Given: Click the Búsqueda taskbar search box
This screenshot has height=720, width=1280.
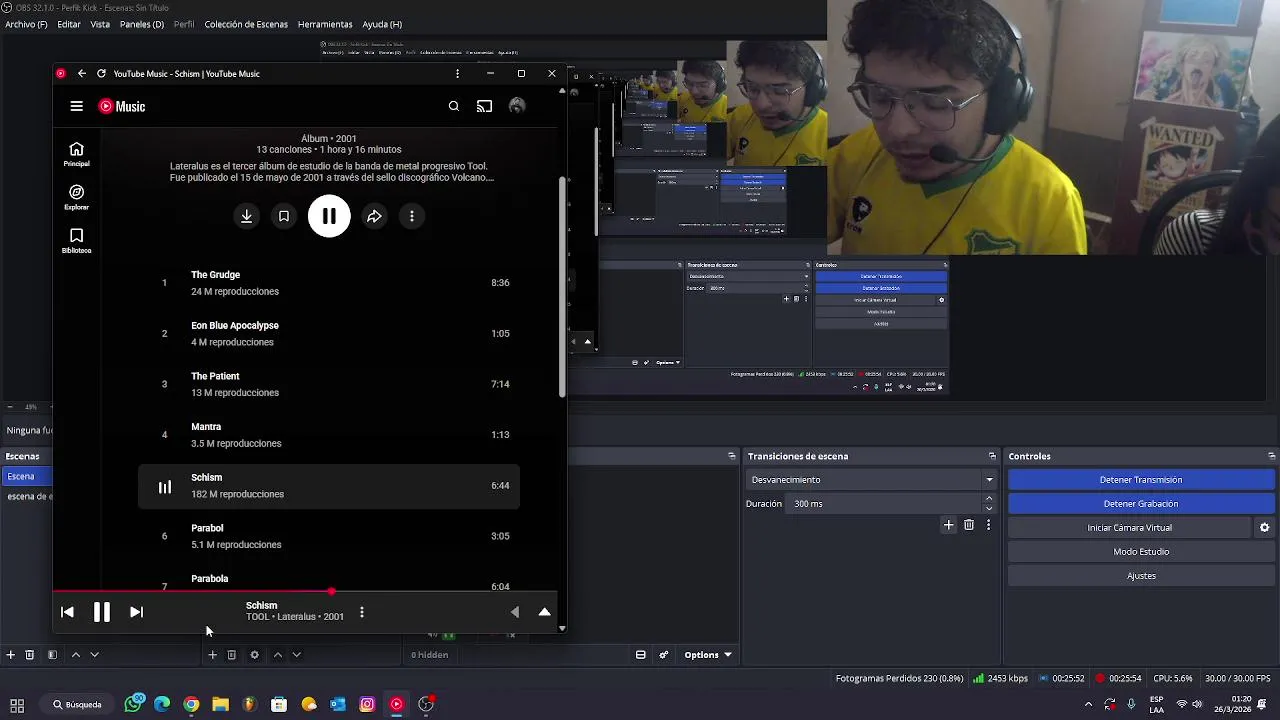Looking at the screenshot, I should point(79,704).
